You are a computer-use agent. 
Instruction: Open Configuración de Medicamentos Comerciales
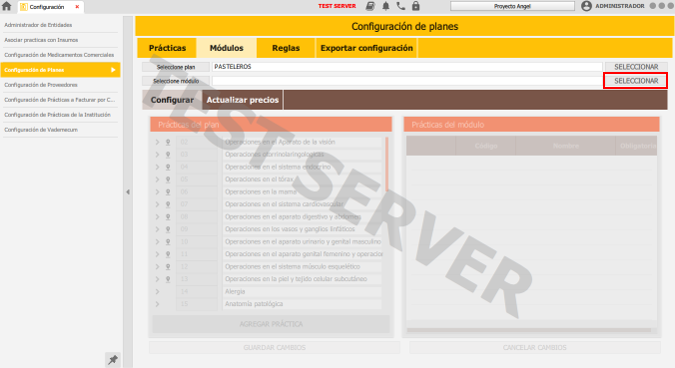(60, 55)
